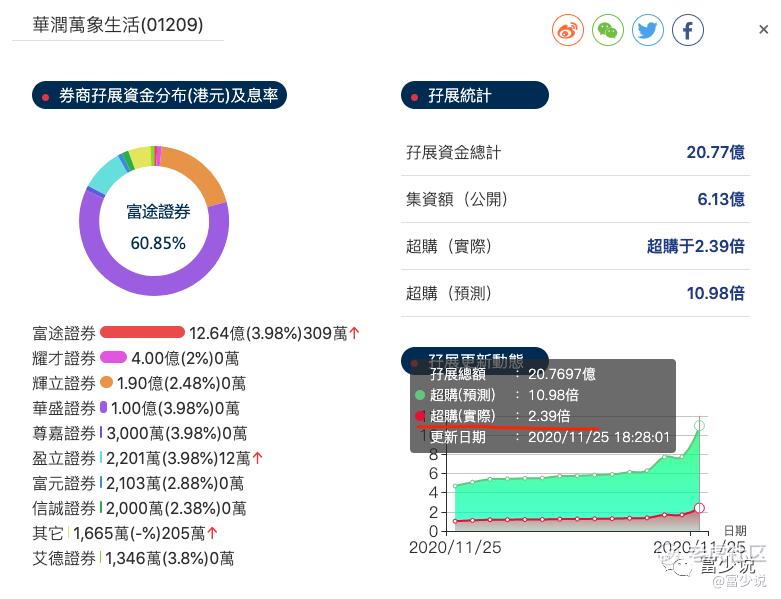The width and height of the screenshot is (781, 599).
Task: Click tooltip red dot for 超購(實際)
Action: coord(420,415)
